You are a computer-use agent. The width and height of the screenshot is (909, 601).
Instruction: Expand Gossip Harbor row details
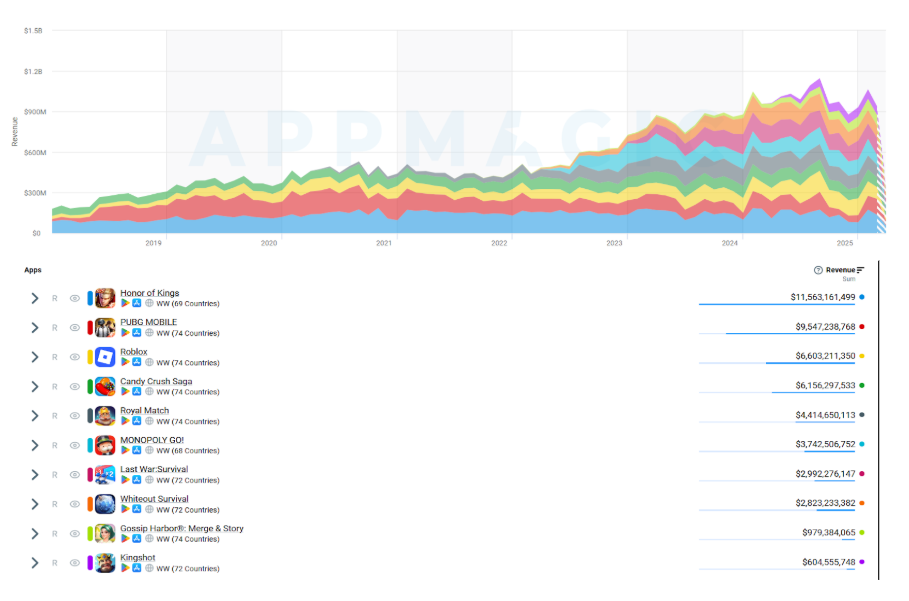[x=34, y=533]
